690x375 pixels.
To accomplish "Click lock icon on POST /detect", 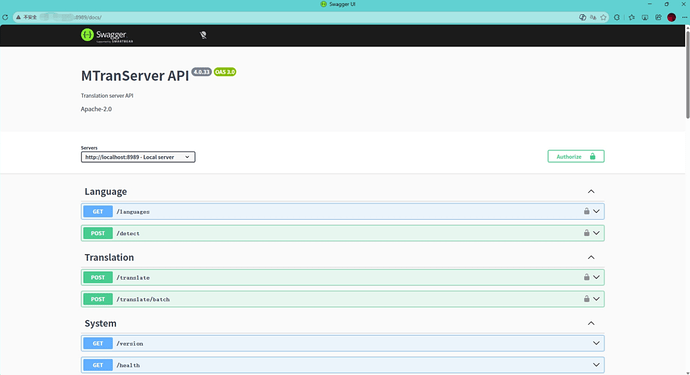I will (x=587, y=233).
